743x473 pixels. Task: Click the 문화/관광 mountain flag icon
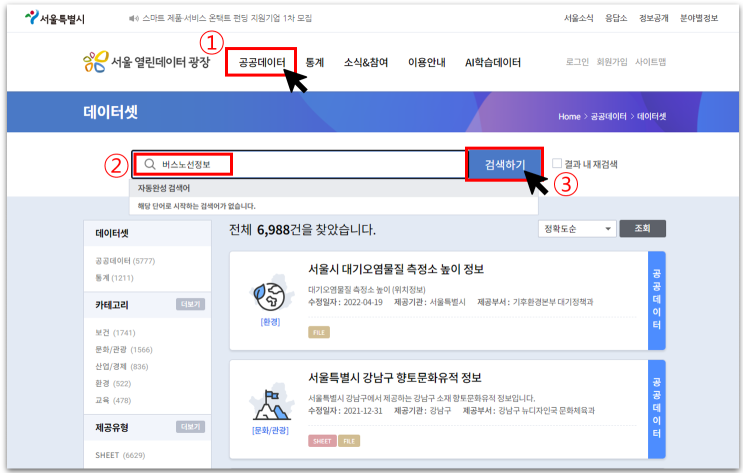(271, 405)
